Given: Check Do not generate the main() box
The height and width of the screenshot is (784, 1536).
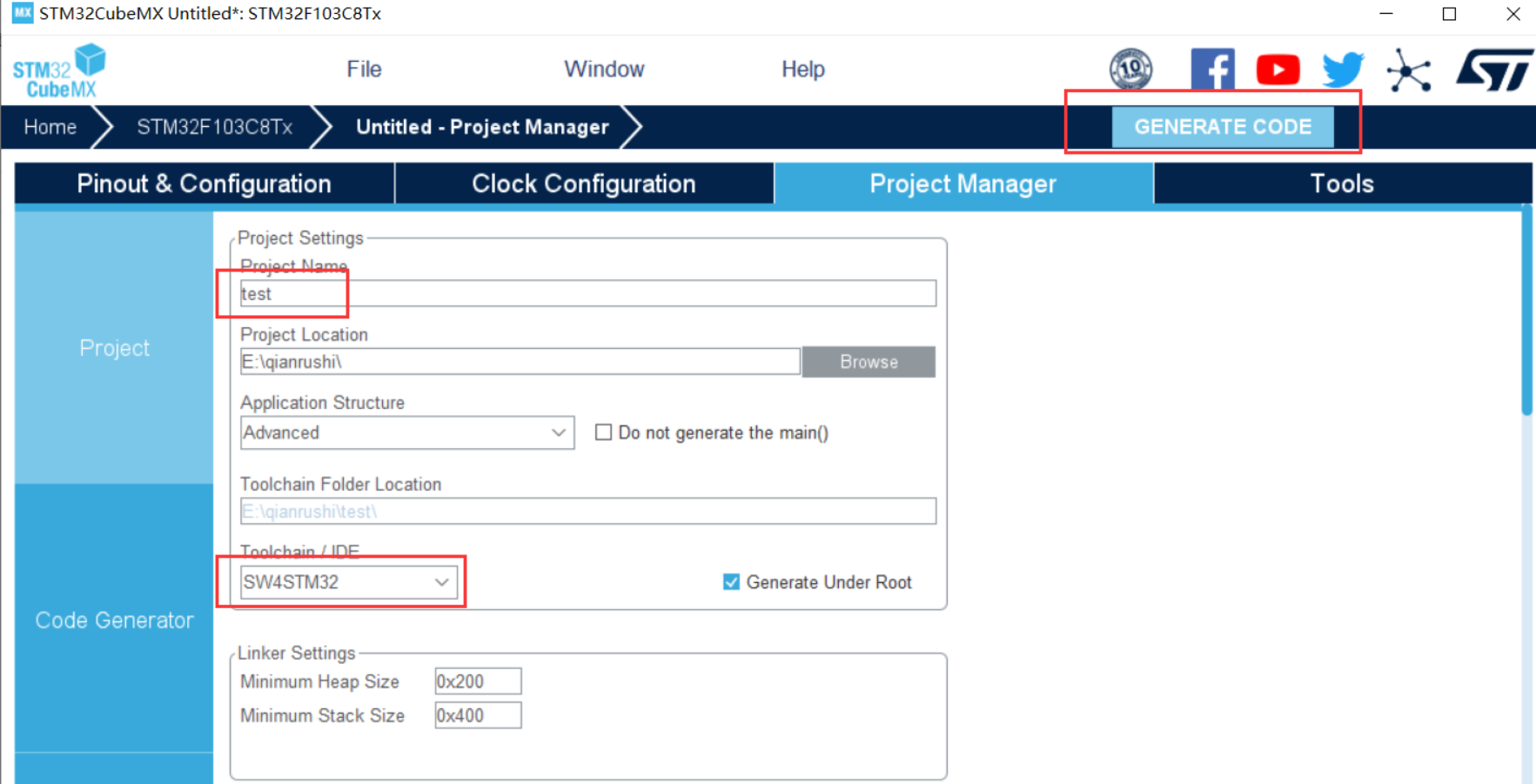Looking at the screenshot, I should pyautogui.click(x=603, y=432).
